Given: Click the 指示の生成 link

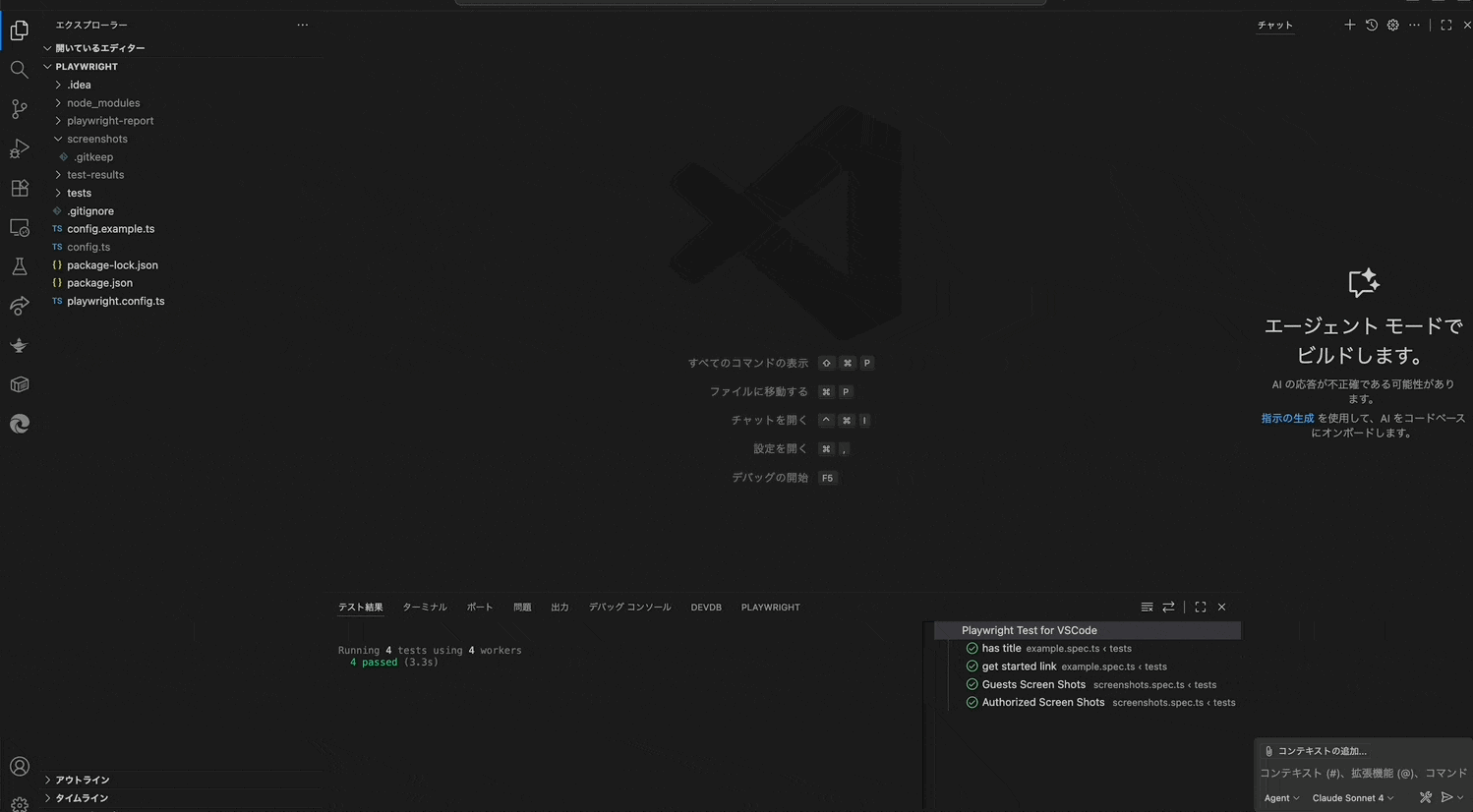Looking at the screenshot, I should tap(1287, 417).
